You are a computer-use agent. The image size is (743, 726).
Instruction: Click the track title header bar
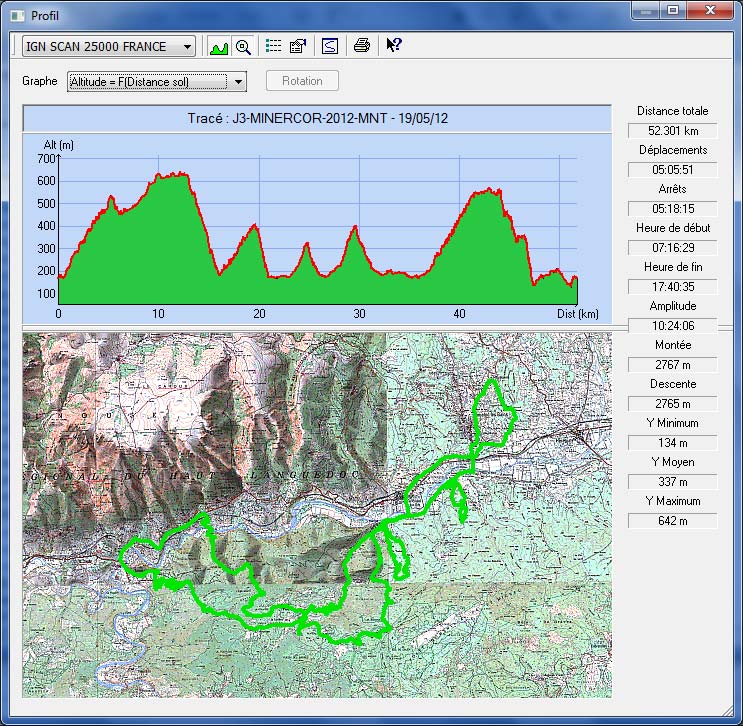[x=316, y=118]
